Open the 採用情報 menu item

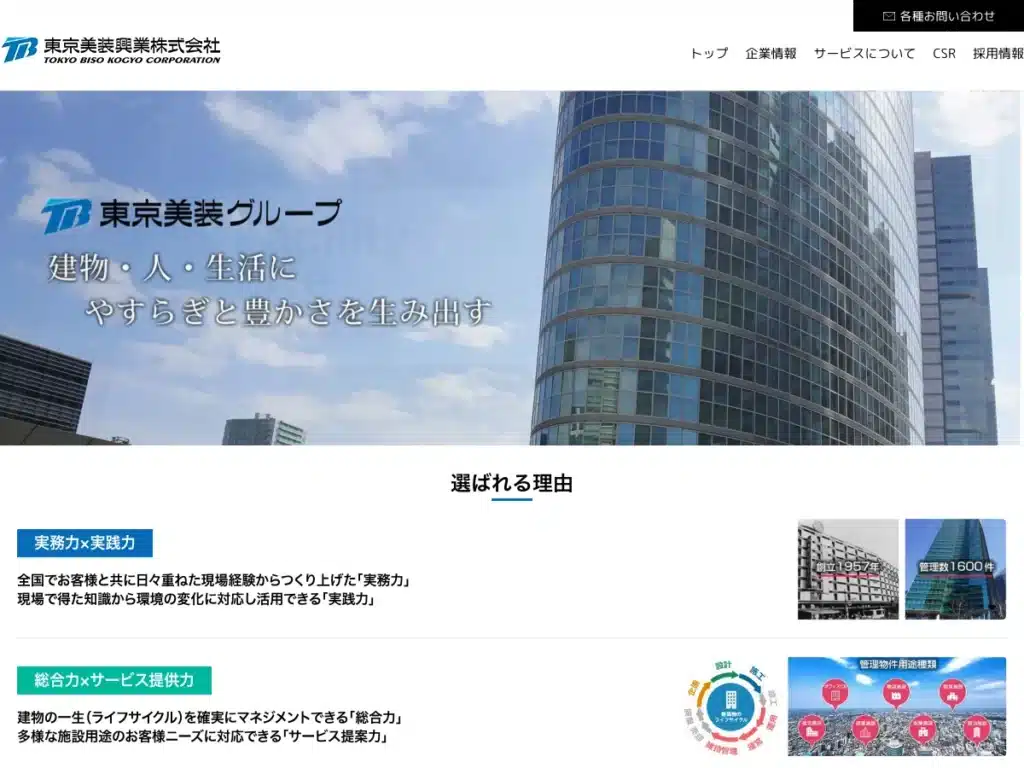pos(998,54)
